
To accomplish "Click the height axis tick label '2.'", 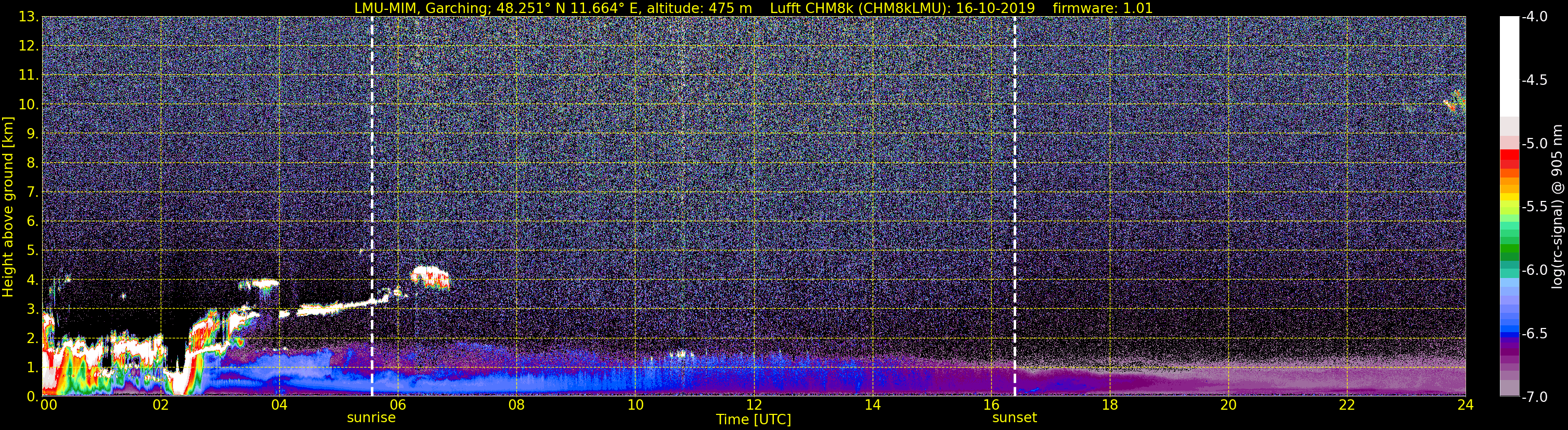I will coord(32,339).
